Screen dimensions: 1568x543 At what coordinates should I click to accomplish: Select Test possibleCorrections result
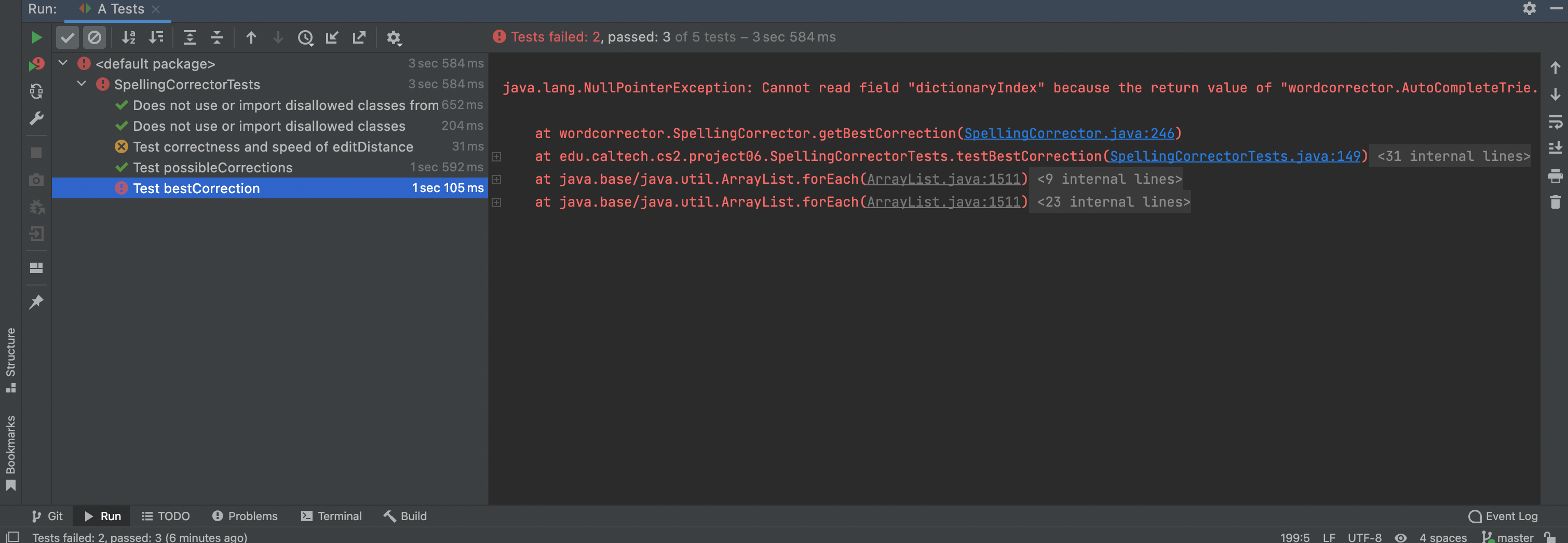tap(212, 167)
